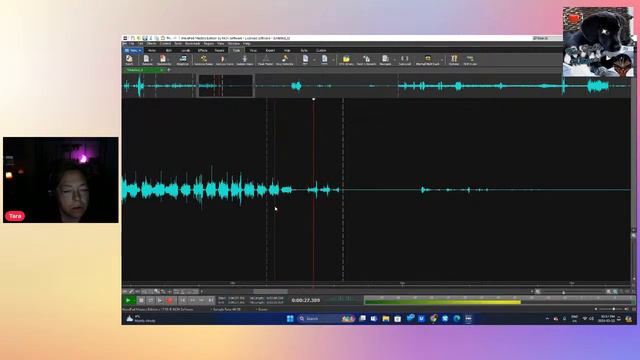Viewport: 640px width, 360px height.
Task: Switch to the Levels ribbon tab
Action: tap(186, 51)
